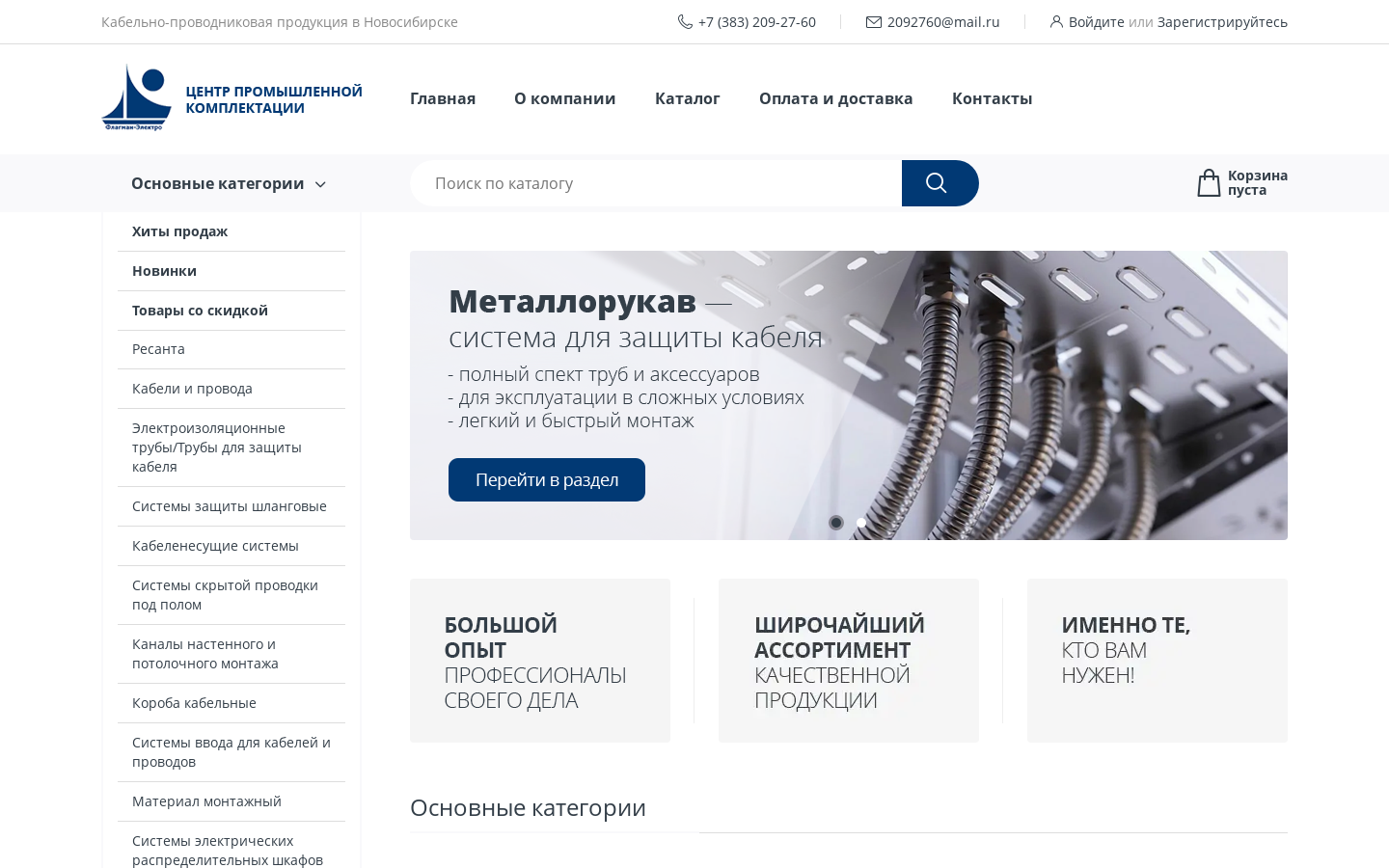Click the phone number +7 (383) 209-27-60

pyautogui.click(x=757, y=21)
